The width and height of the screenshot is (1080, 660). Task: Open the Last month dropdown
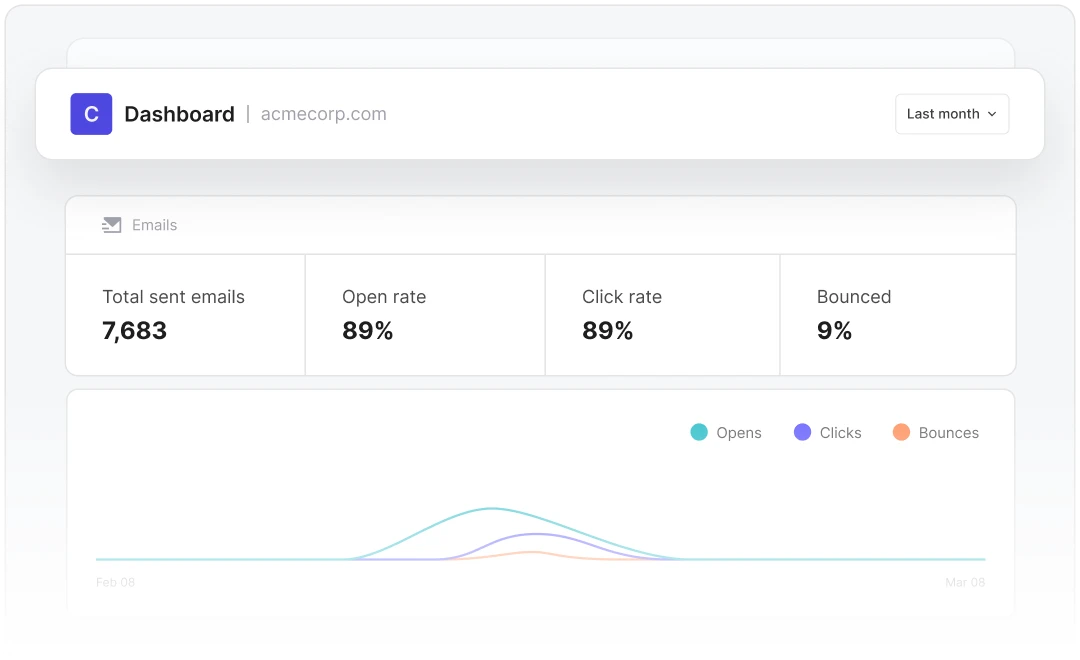[951, 114]
